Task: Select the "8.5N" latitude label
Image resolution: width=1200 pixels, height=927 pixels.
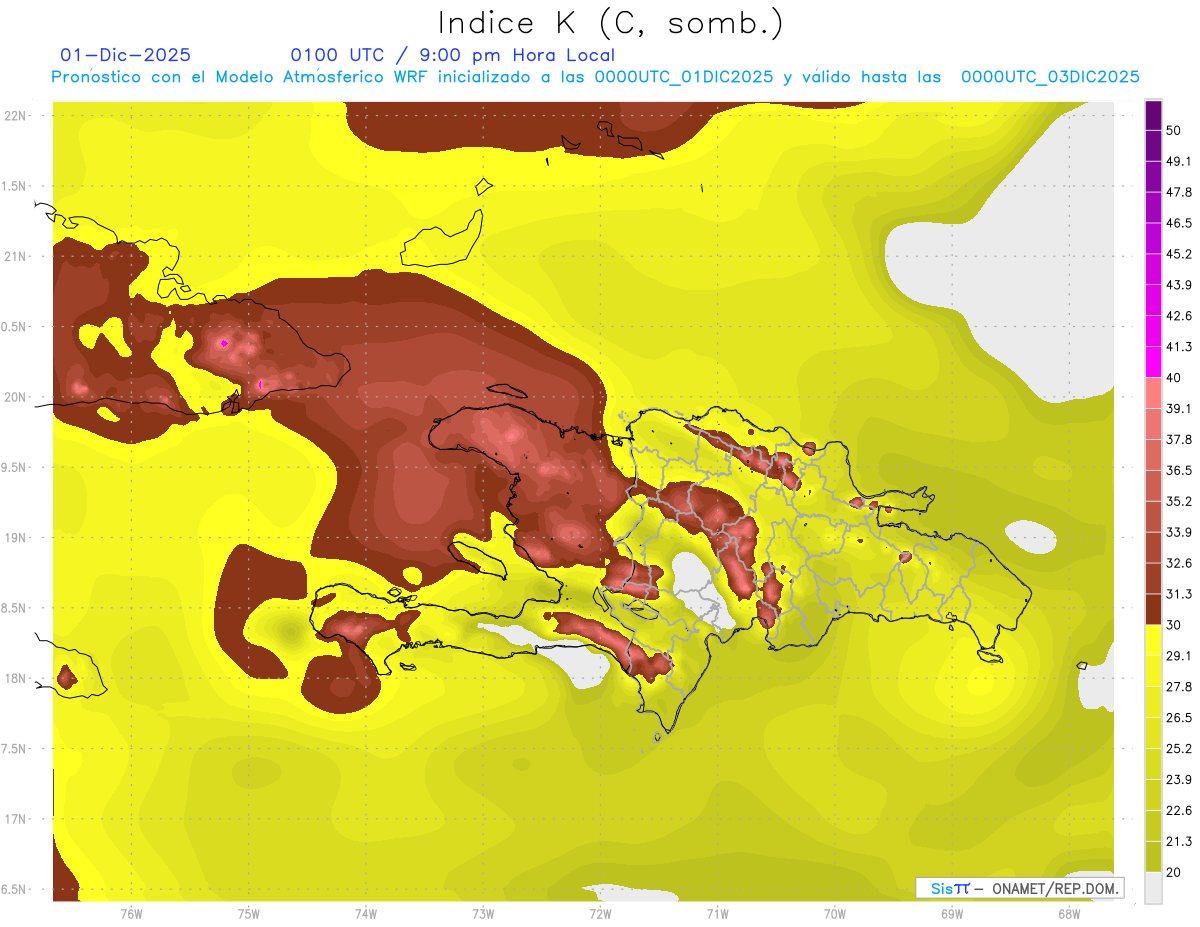Action: 13,608
